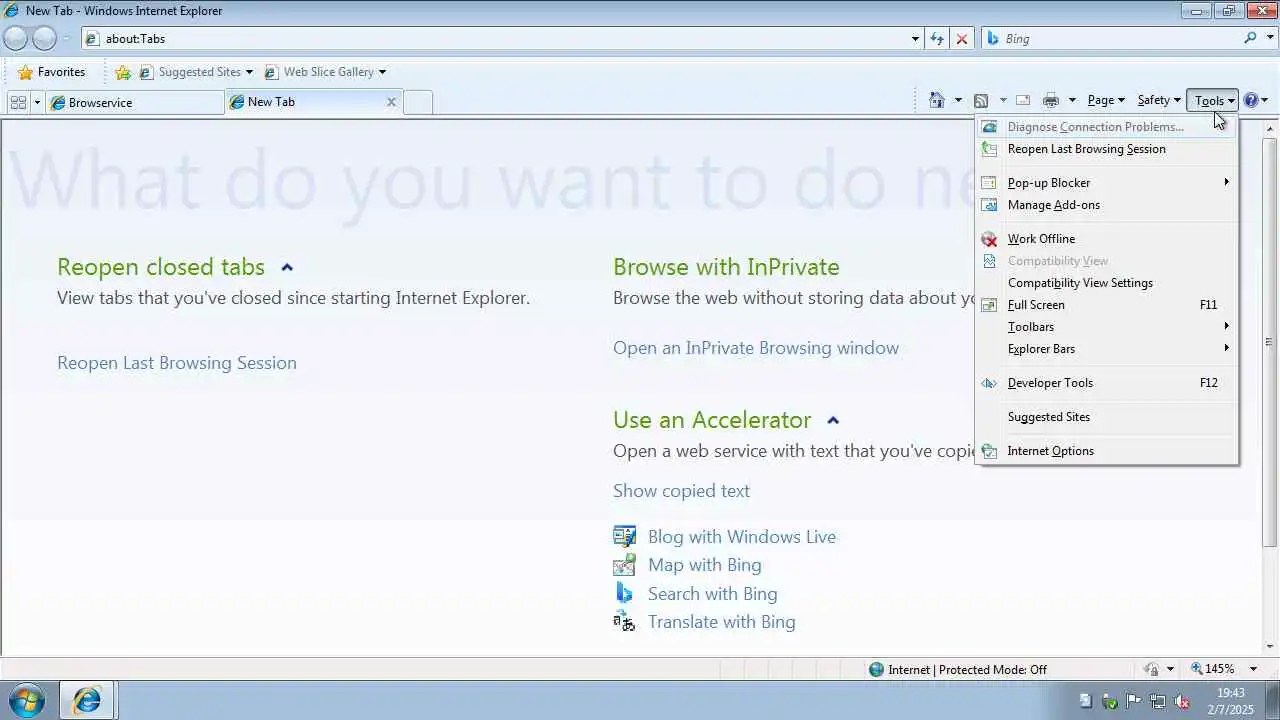Click the globe Internet zone icon

click(877, 669)
